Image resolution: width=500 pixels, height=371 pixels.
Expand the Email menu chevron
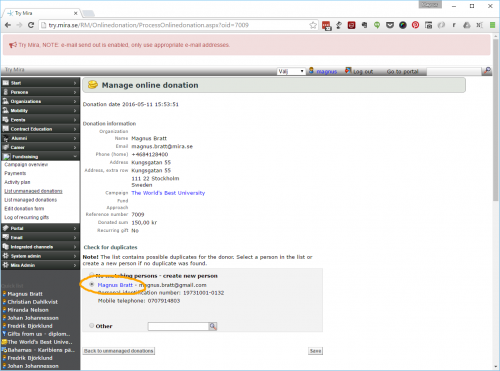pos(75,237)
